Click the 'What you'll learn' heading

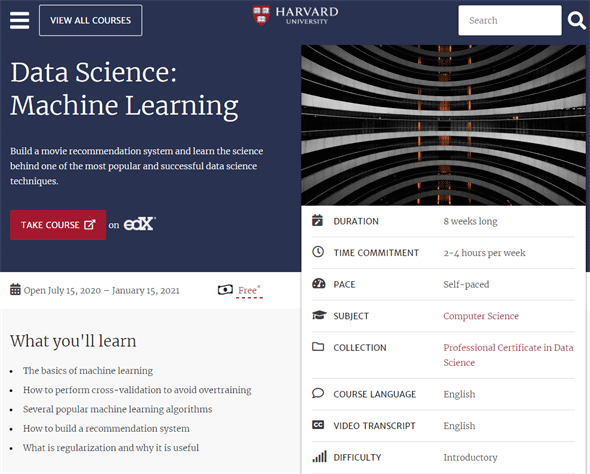[73, 341]
